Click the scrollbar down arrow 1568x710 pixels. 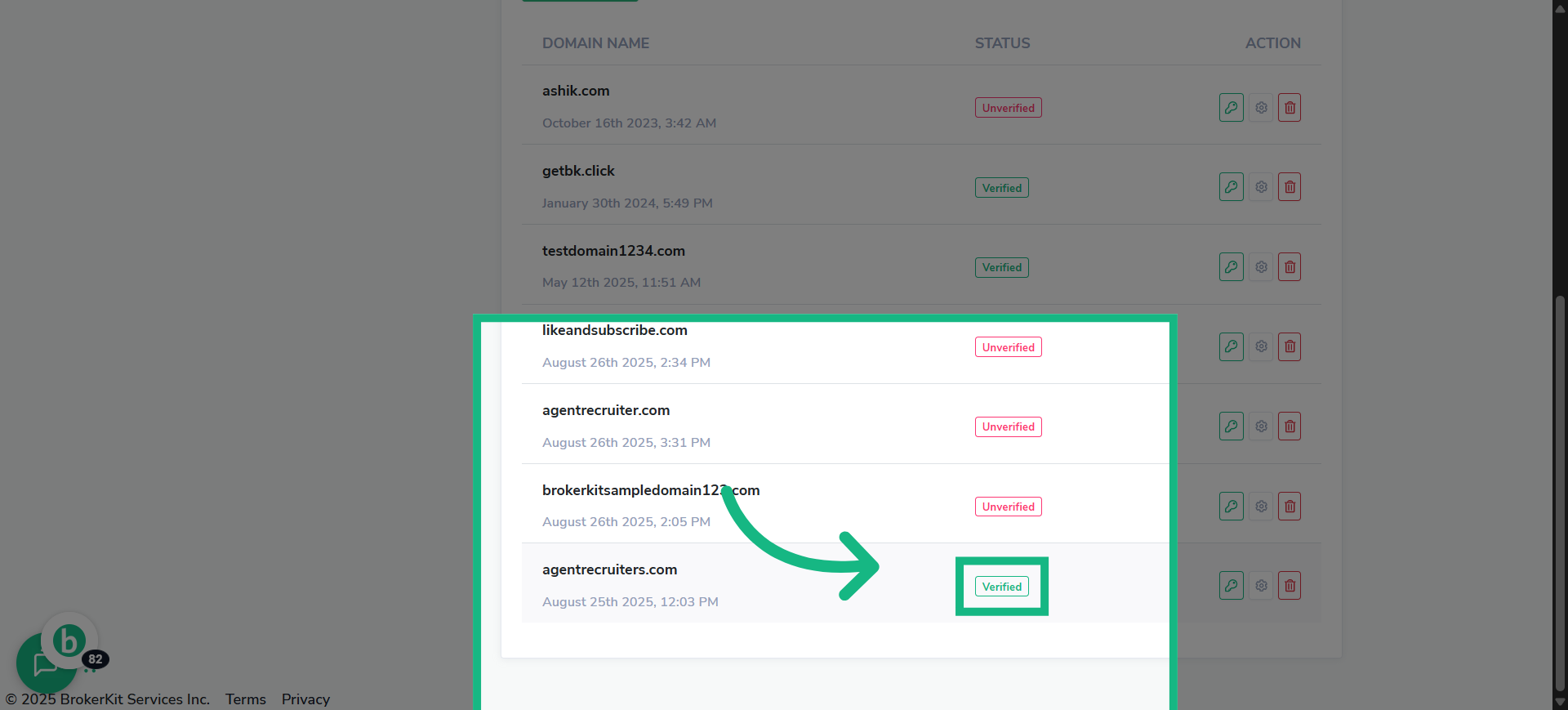[1560, 702]
